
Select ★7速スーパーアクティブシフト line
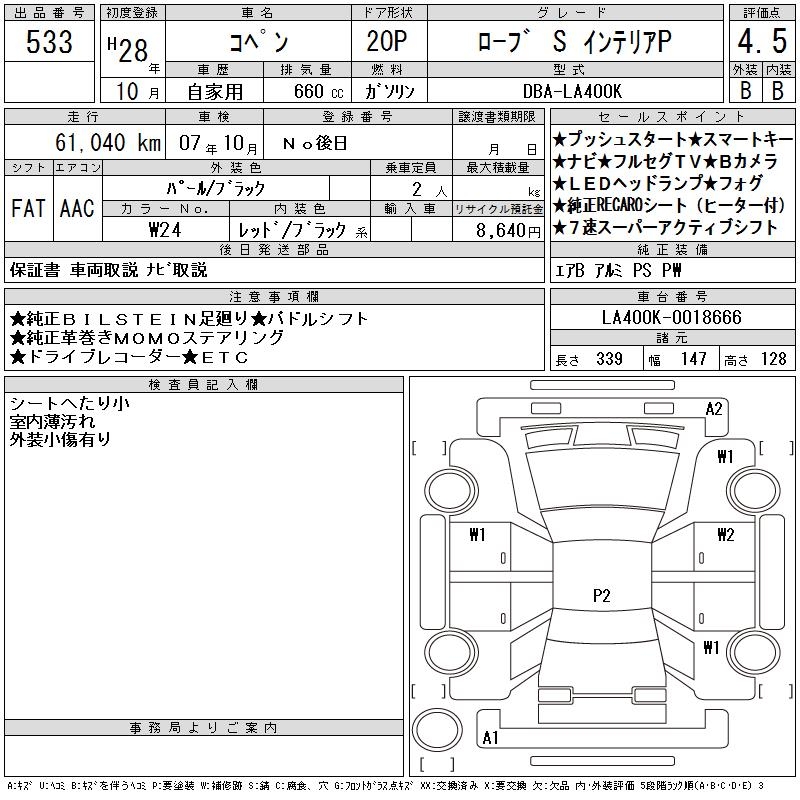[x=664, y=228]
